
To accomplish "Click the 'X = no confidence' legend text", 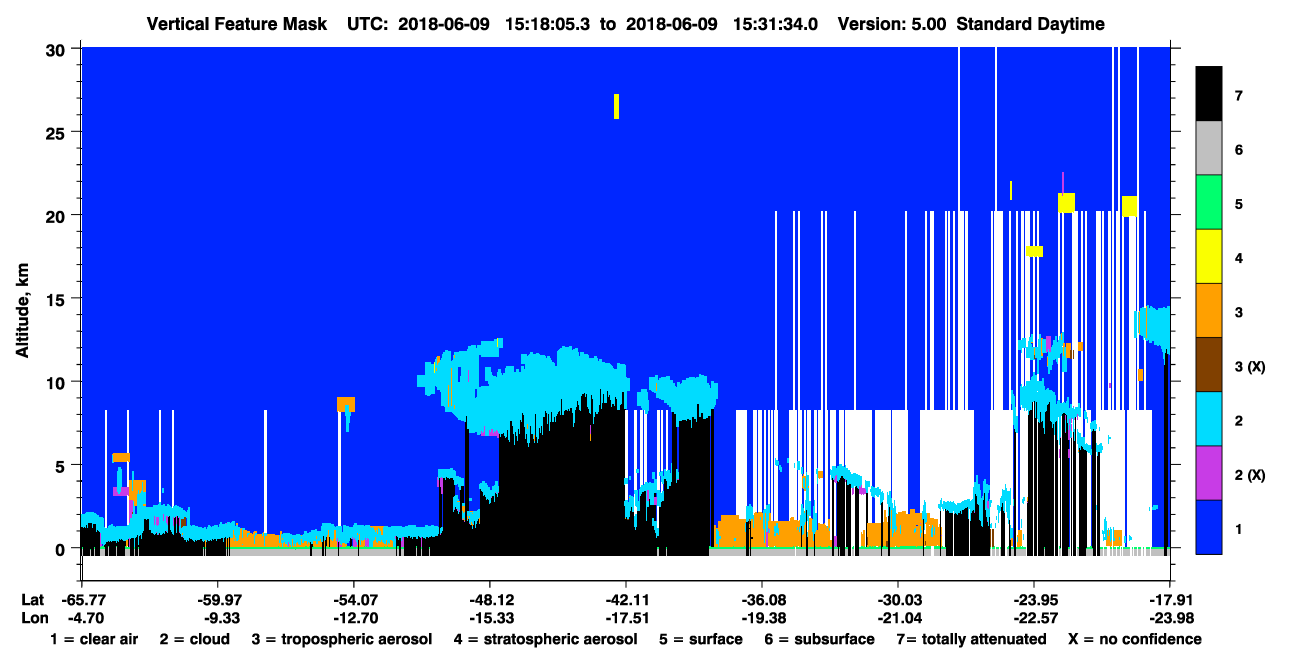I will click(1135, 639).
